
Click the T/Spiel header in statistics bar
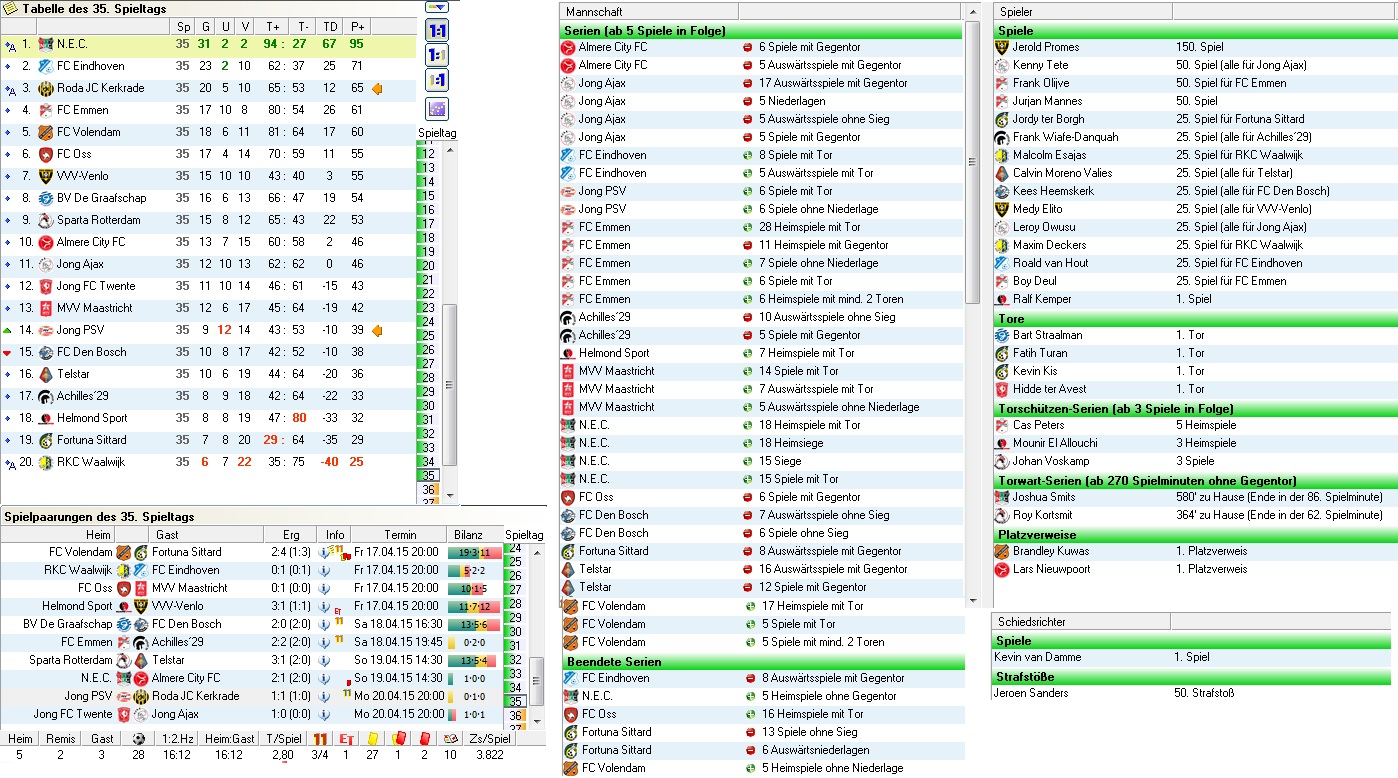pyautogui.click(x=283, y=739)
